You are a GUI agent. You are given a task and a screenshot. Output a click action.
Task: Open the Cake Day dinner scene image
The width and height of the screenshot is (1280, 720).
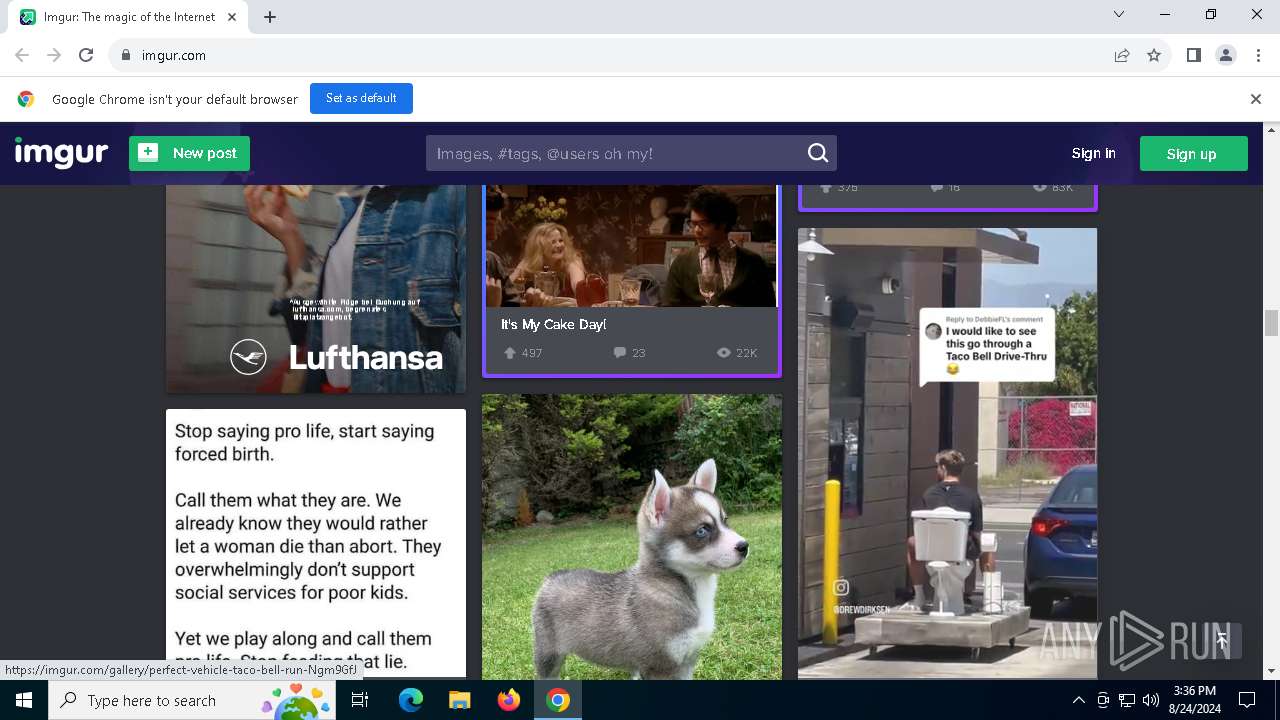click(x=632, y=246)
